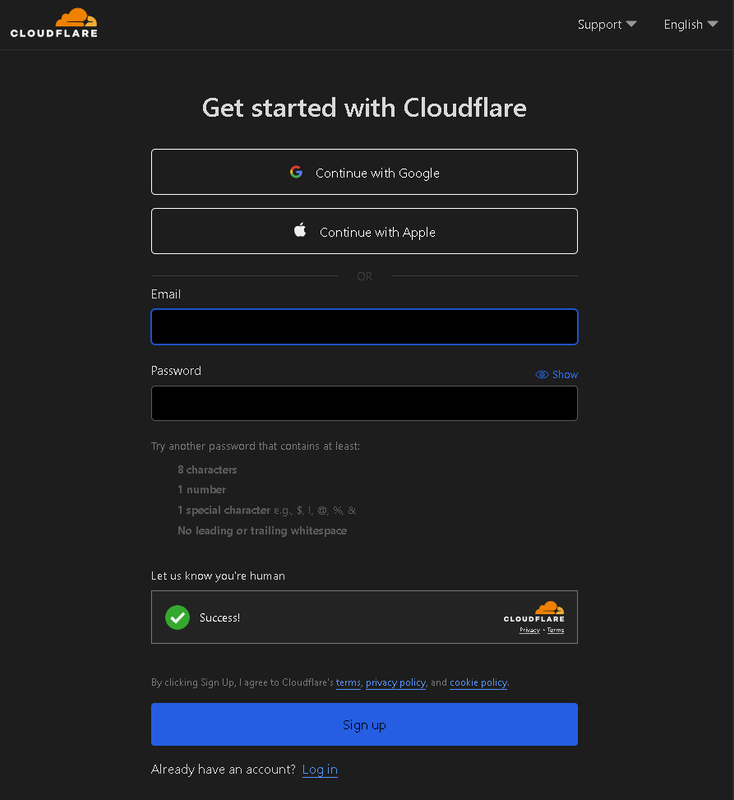Open the cookie policy link
The width and height of the screenshot is (734, 800).
(478, 682)
